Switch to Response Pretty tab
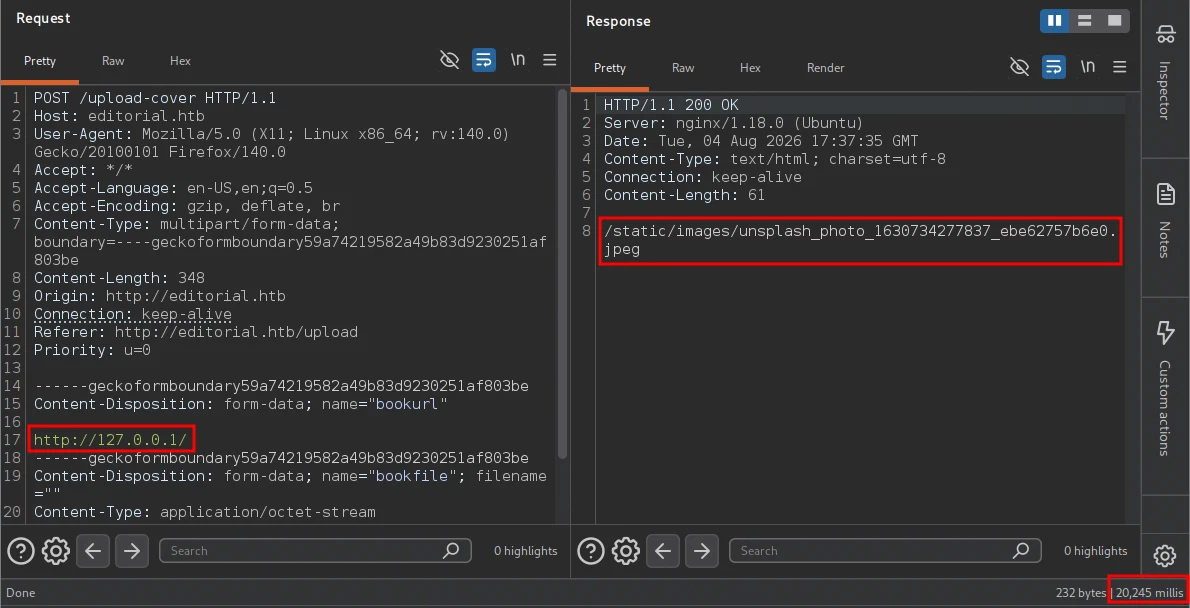This screenshot has height=608, width=1190. coord(609,68)
